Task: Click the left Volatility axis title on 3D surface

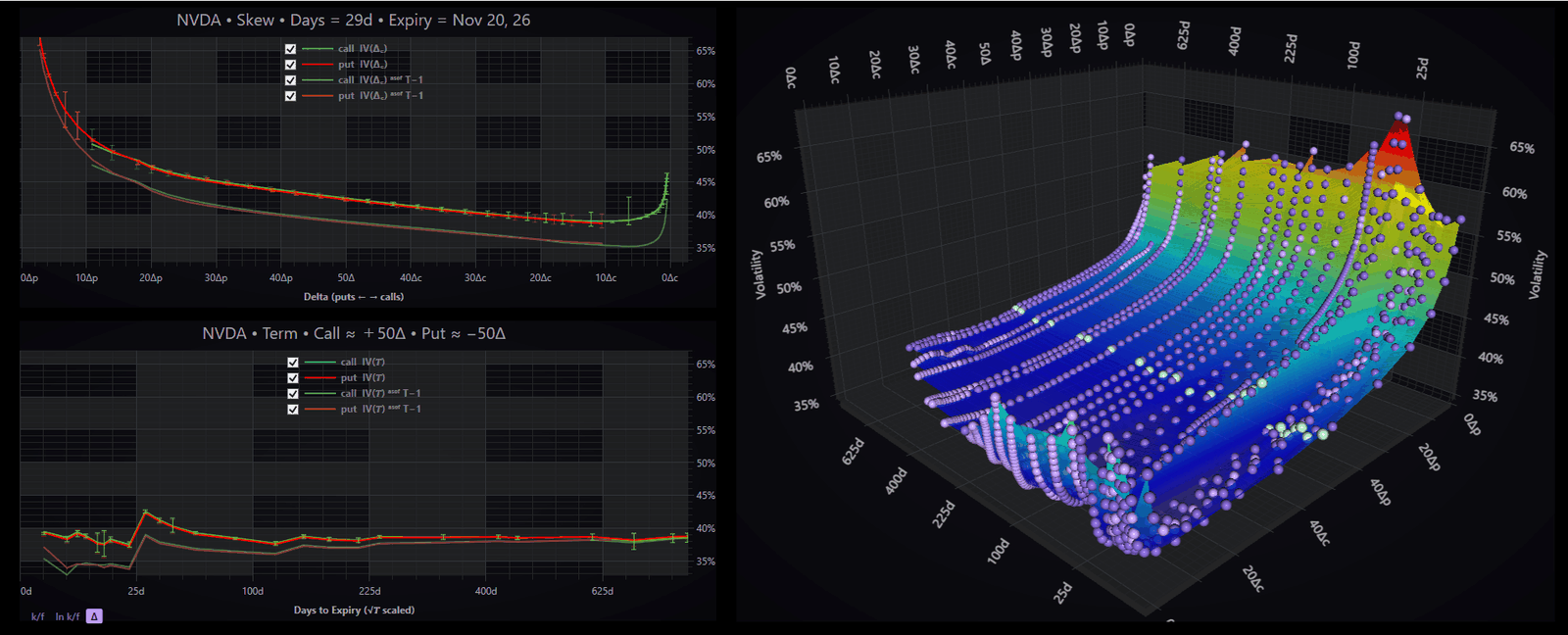Action: [758, 274]
